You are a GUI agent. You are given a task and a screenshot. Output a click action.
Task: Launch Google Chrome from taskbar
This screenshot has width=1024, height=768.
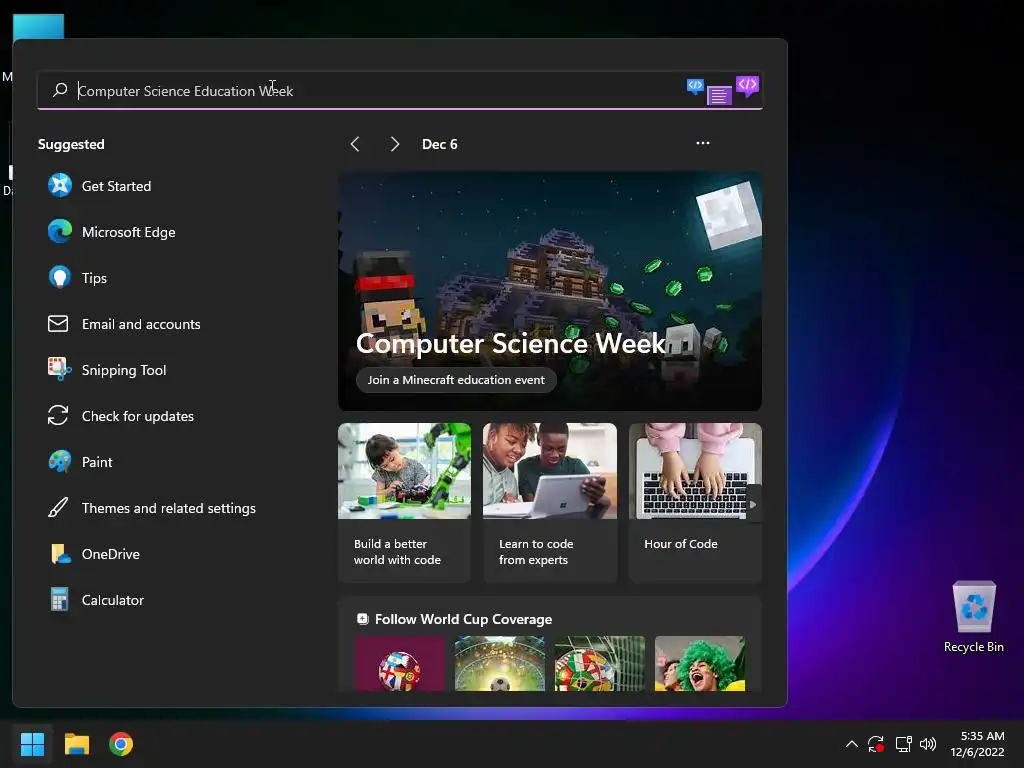coord(121,744)
